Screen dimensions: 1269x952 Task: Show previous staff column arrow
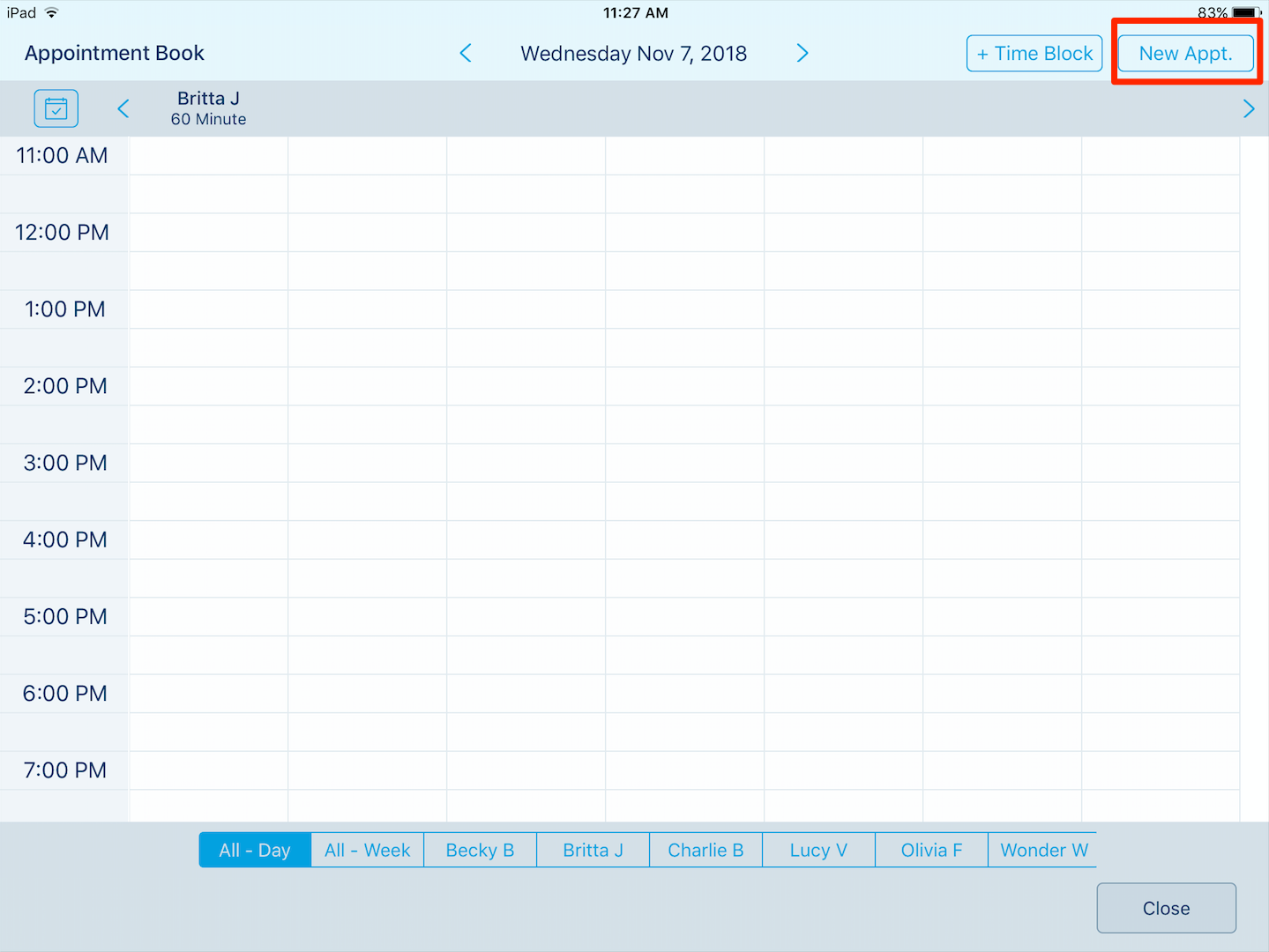[x=123, y=108]
